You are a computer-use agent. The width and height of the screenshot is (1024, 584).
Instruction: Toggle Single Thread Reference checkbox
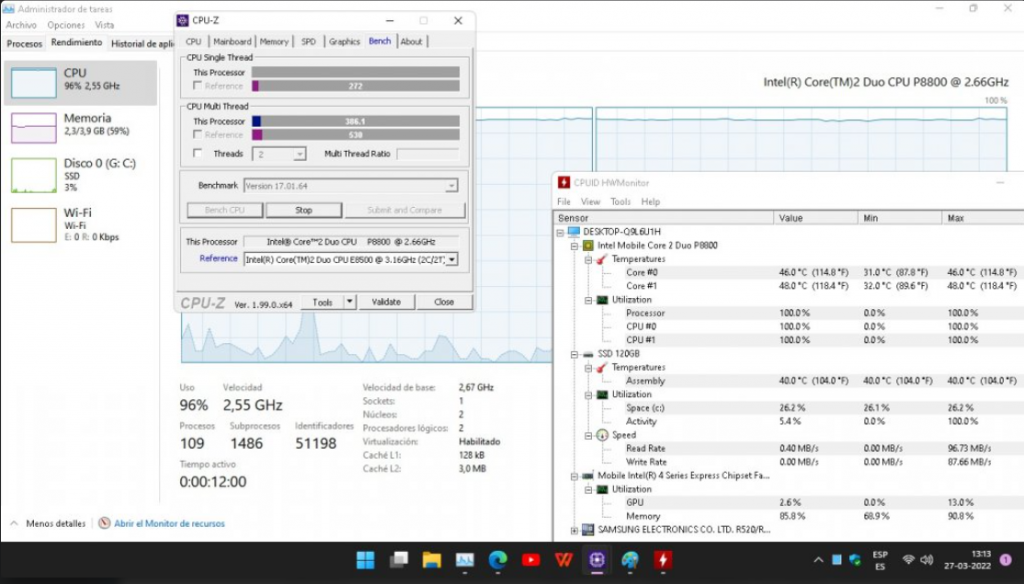click(x=197, y=86)
